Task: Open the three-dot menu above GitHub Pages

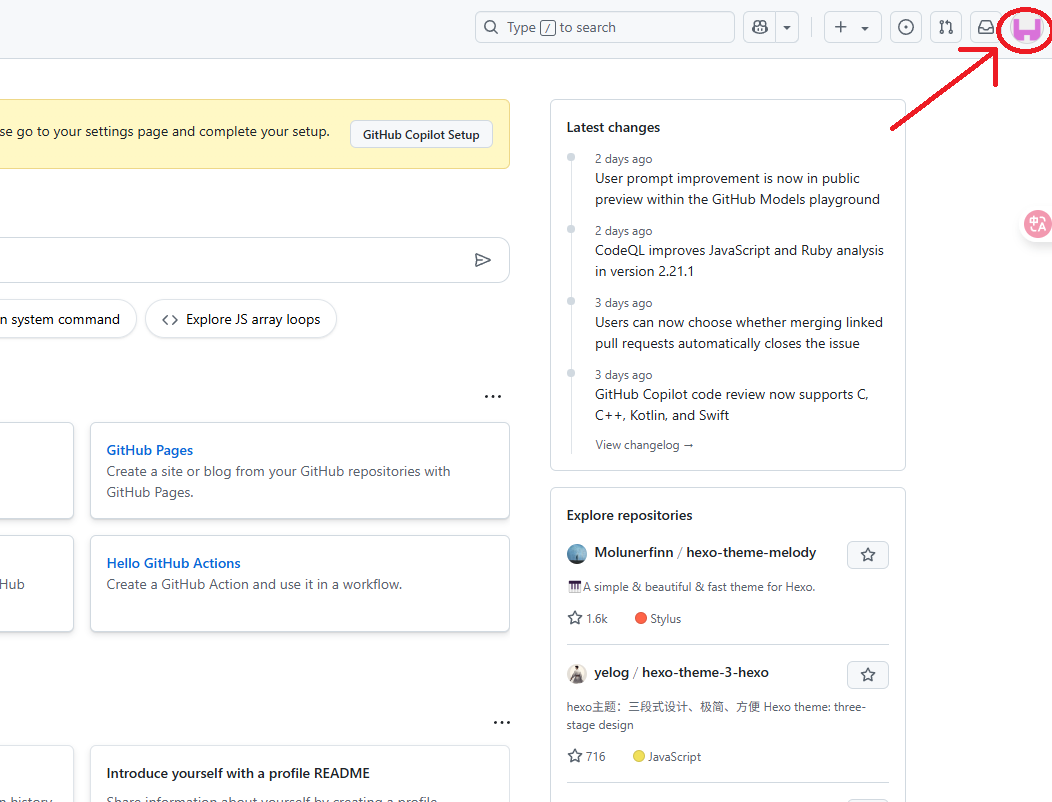Action: pos(492,397)
